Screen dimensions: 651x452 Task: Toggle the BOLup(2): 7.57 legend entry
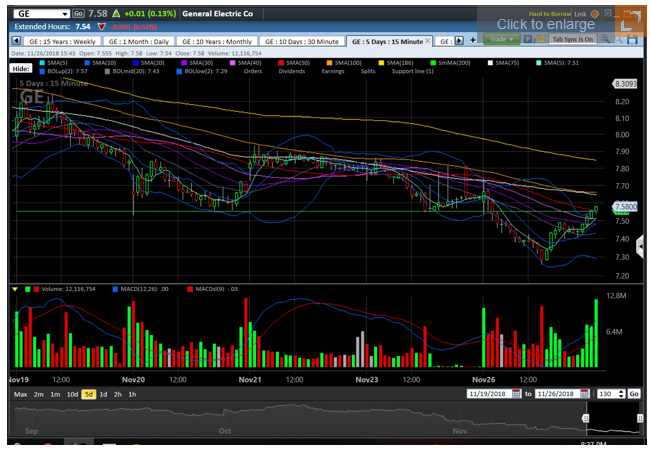pos(63,71)
